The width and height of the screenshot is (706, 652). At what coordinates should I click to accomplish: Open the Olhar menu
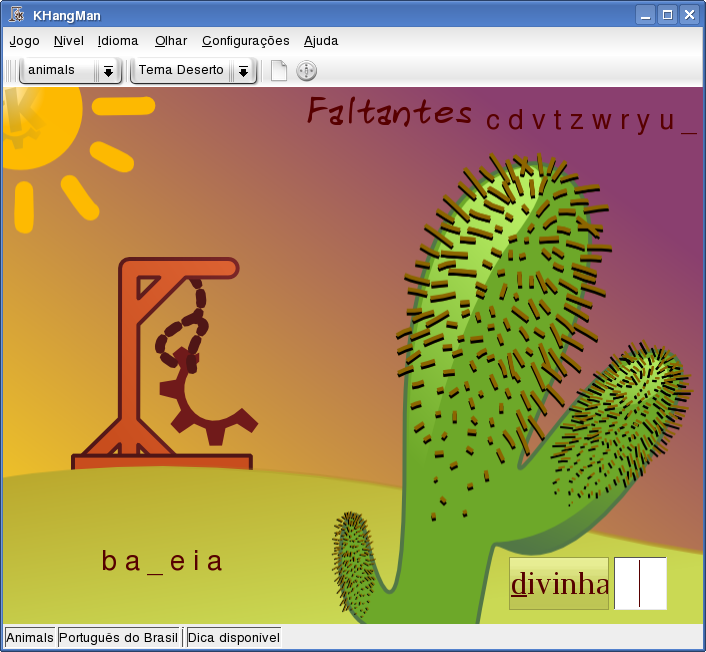click(171, 41)
